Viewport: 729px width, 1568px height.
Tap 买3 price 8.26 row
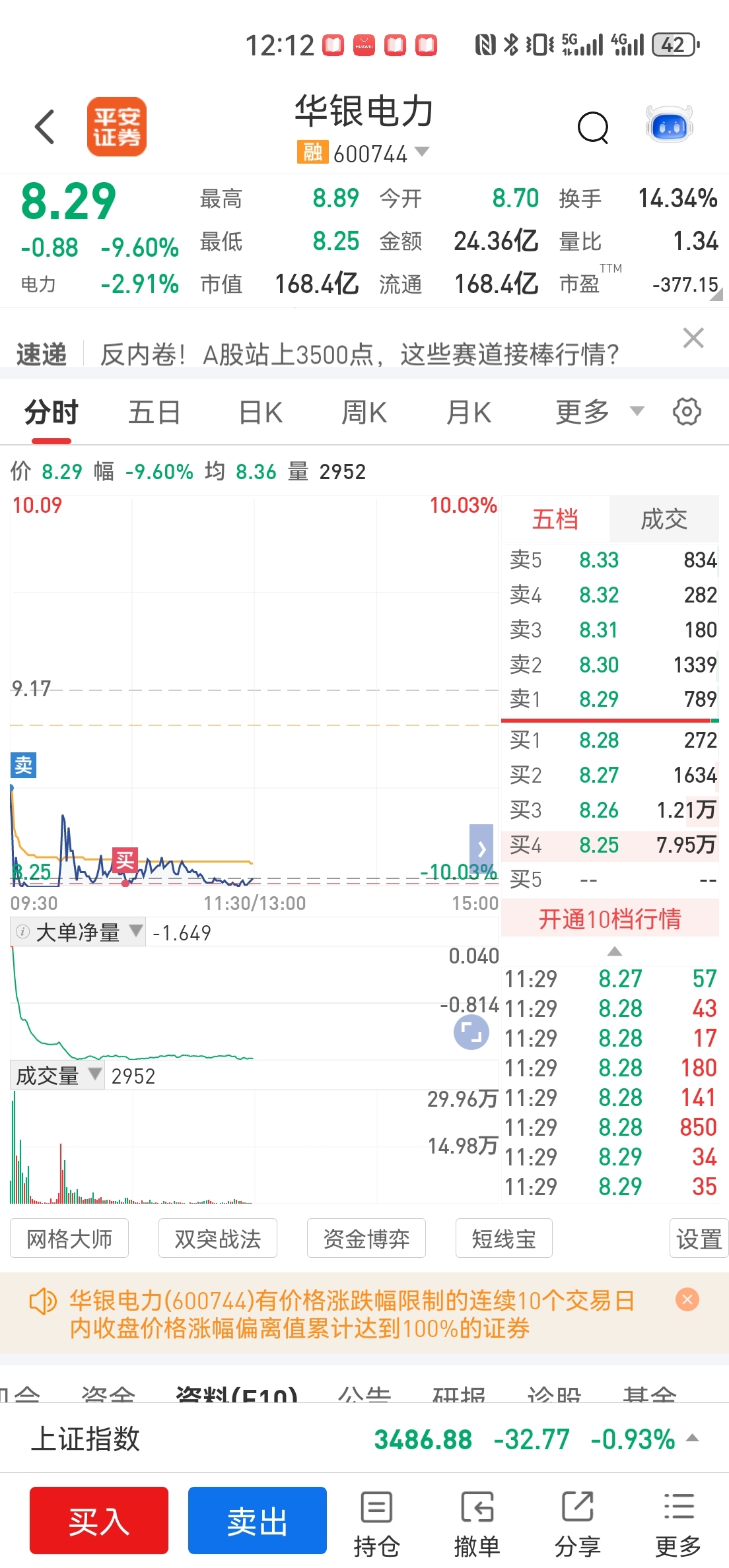(x=611, y=810)
